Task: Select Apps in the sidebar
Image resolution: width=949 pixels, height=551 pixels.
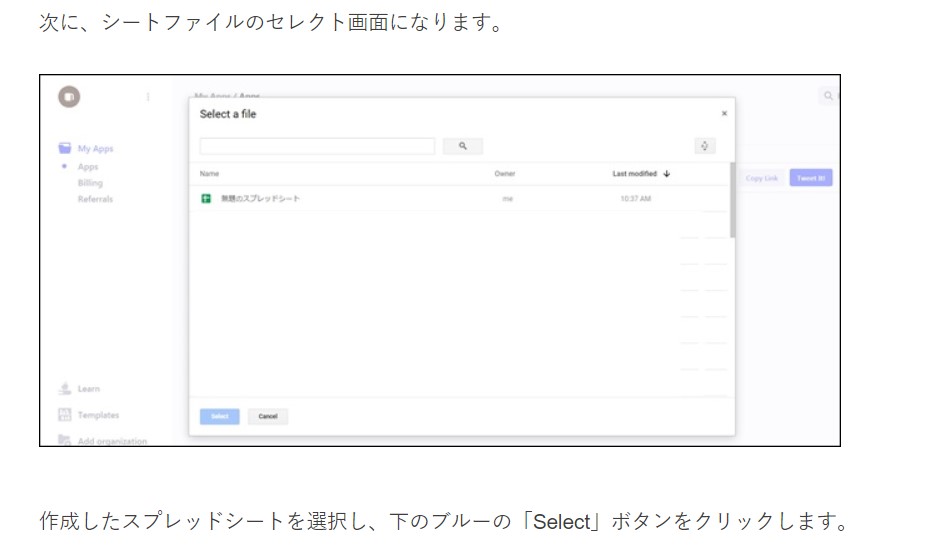Action: tap(88, 167)
